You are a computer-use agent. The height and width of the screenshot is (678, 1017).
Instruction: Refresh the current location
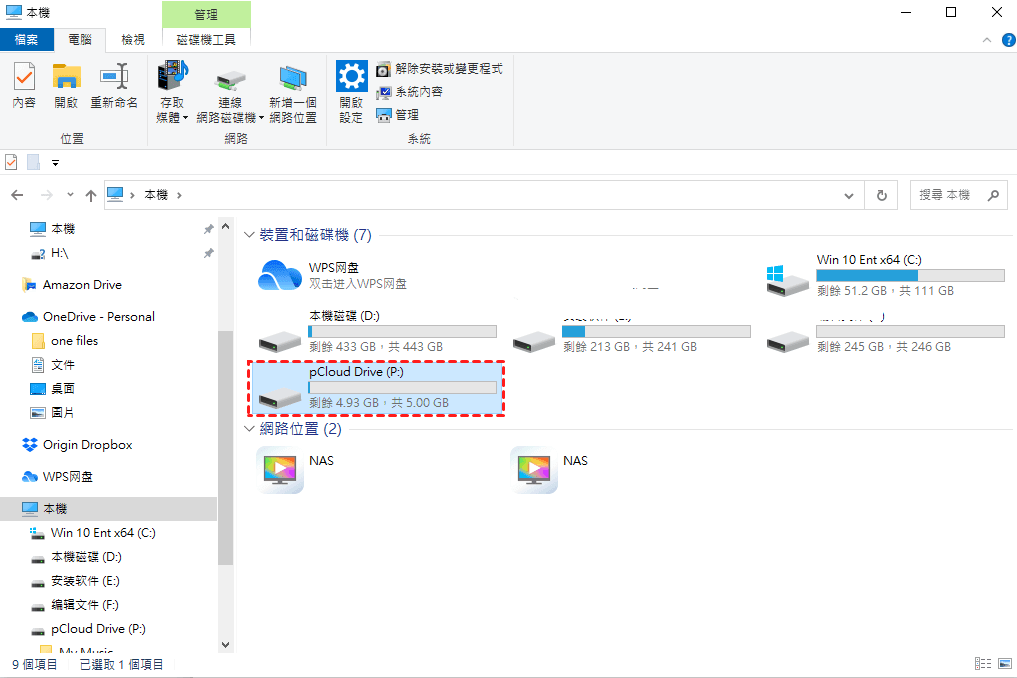click(x=881, y=195)
